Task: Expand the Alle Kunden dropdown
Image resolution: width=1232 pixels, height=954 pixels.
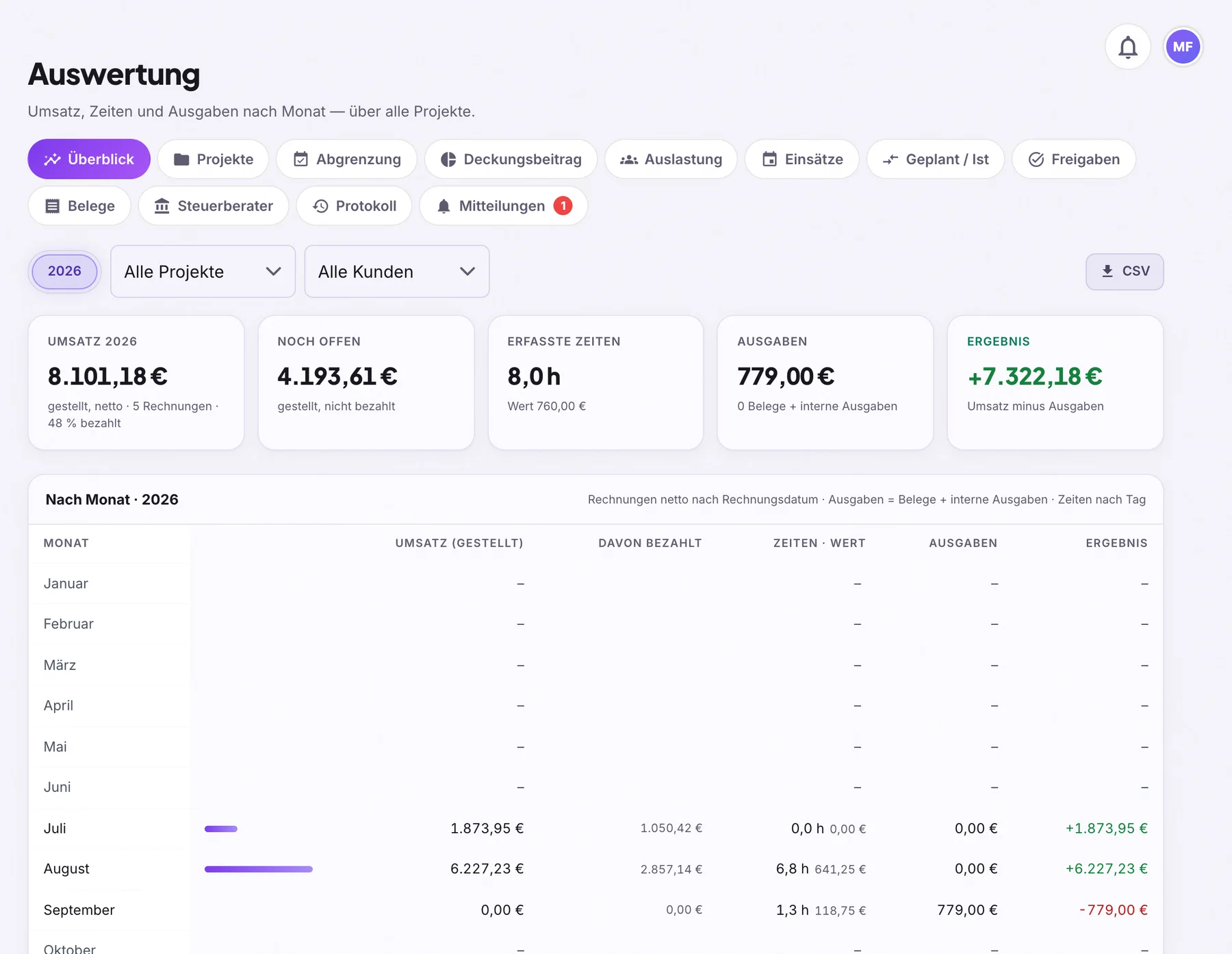Action: click(x=397, y=272)
